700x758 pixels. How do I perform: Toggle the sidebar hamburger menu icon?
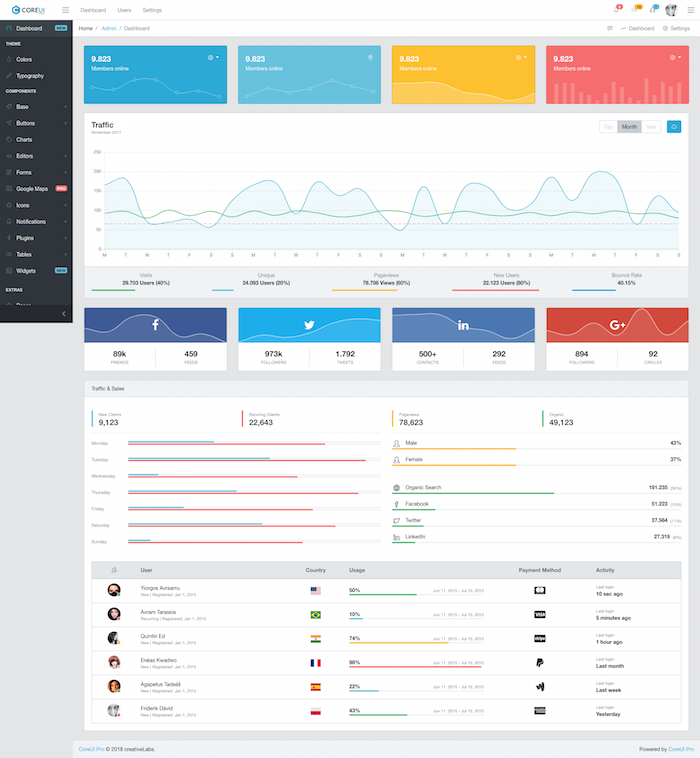click(x=65, y=10)
